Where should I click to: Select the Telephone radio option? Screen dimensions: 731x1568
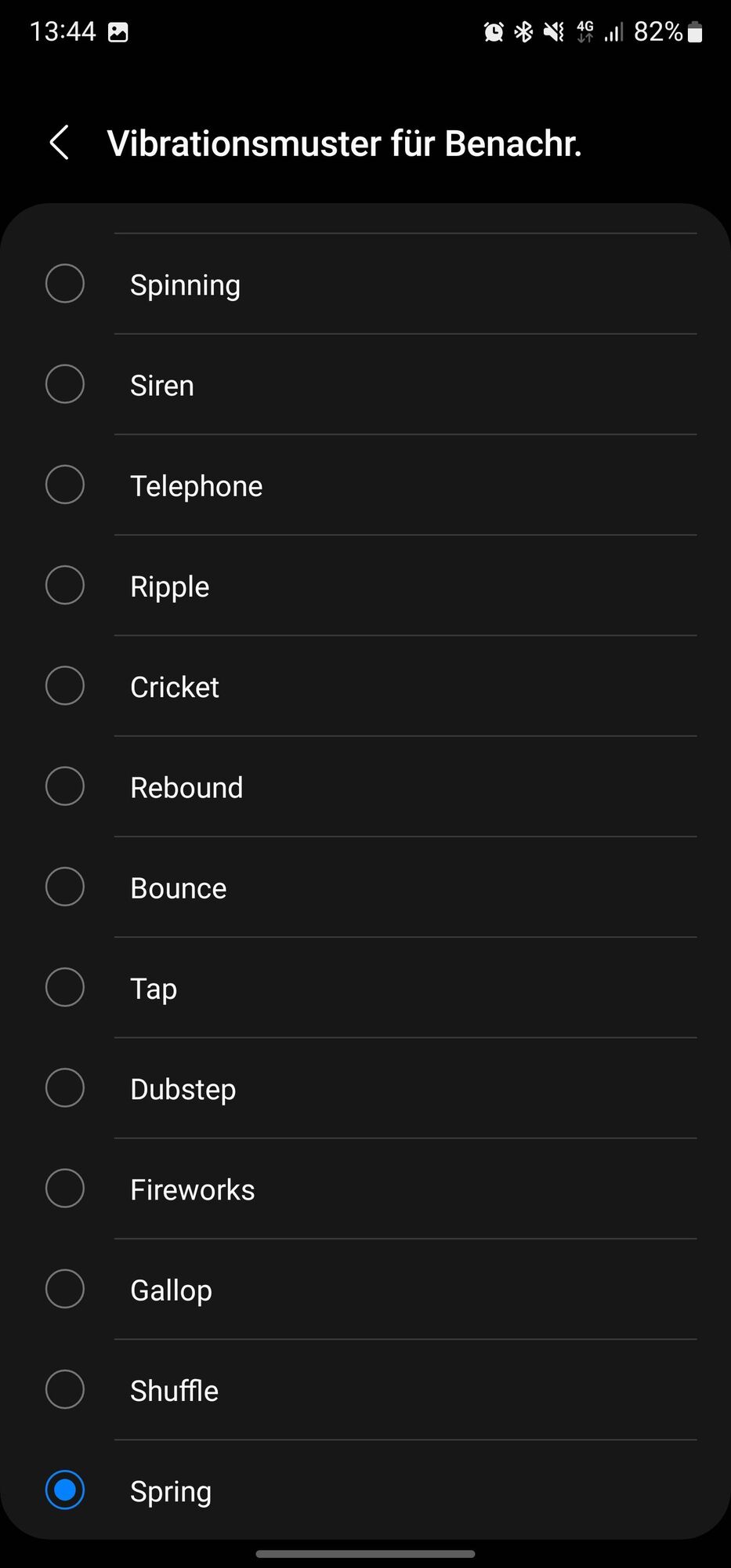point(65,485)
